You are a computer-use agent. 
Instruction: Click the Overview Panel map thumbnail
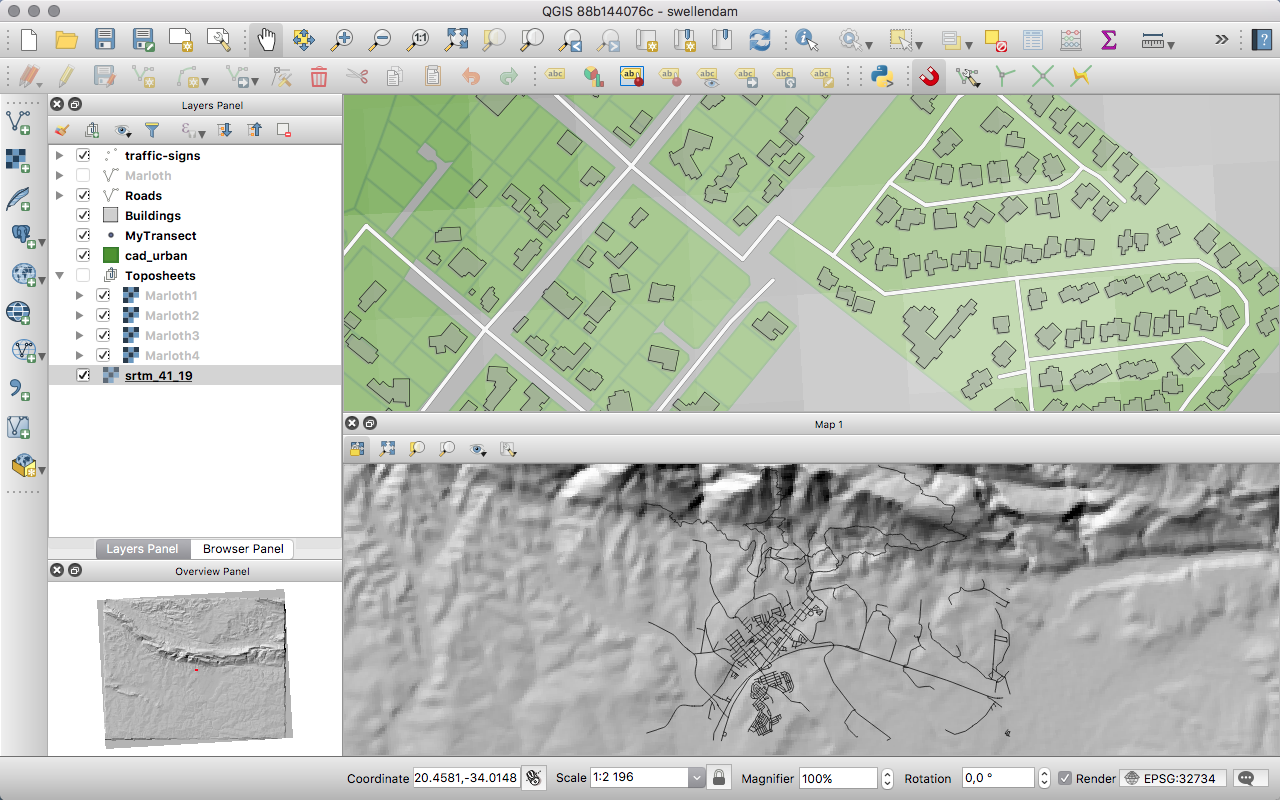pyautogui.click(x=194, y=669)
